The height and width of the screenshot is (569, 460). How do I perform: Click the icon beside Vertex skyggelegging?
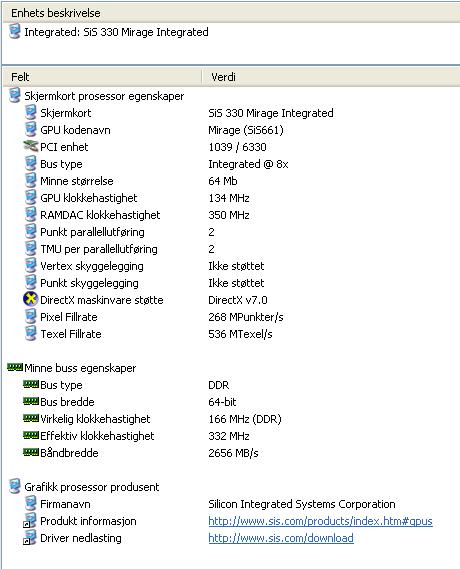(31, 266)
